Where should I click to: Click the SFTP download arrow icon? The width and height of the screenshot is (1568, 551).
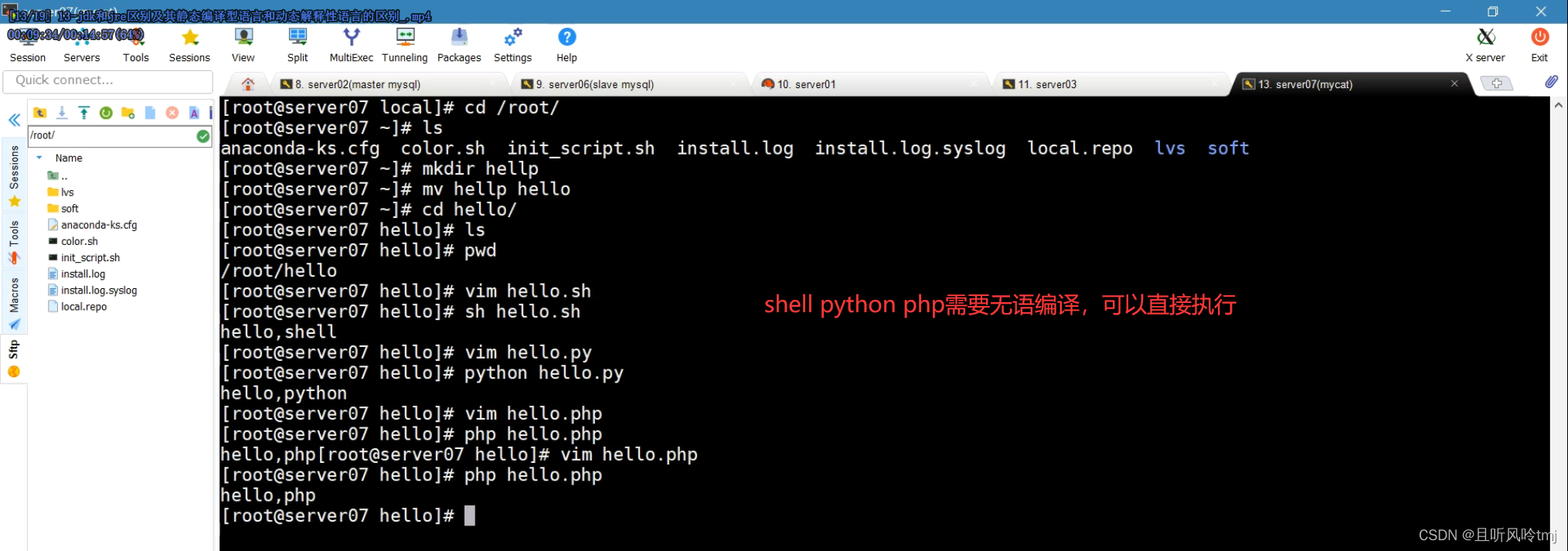tap(62, 113)
